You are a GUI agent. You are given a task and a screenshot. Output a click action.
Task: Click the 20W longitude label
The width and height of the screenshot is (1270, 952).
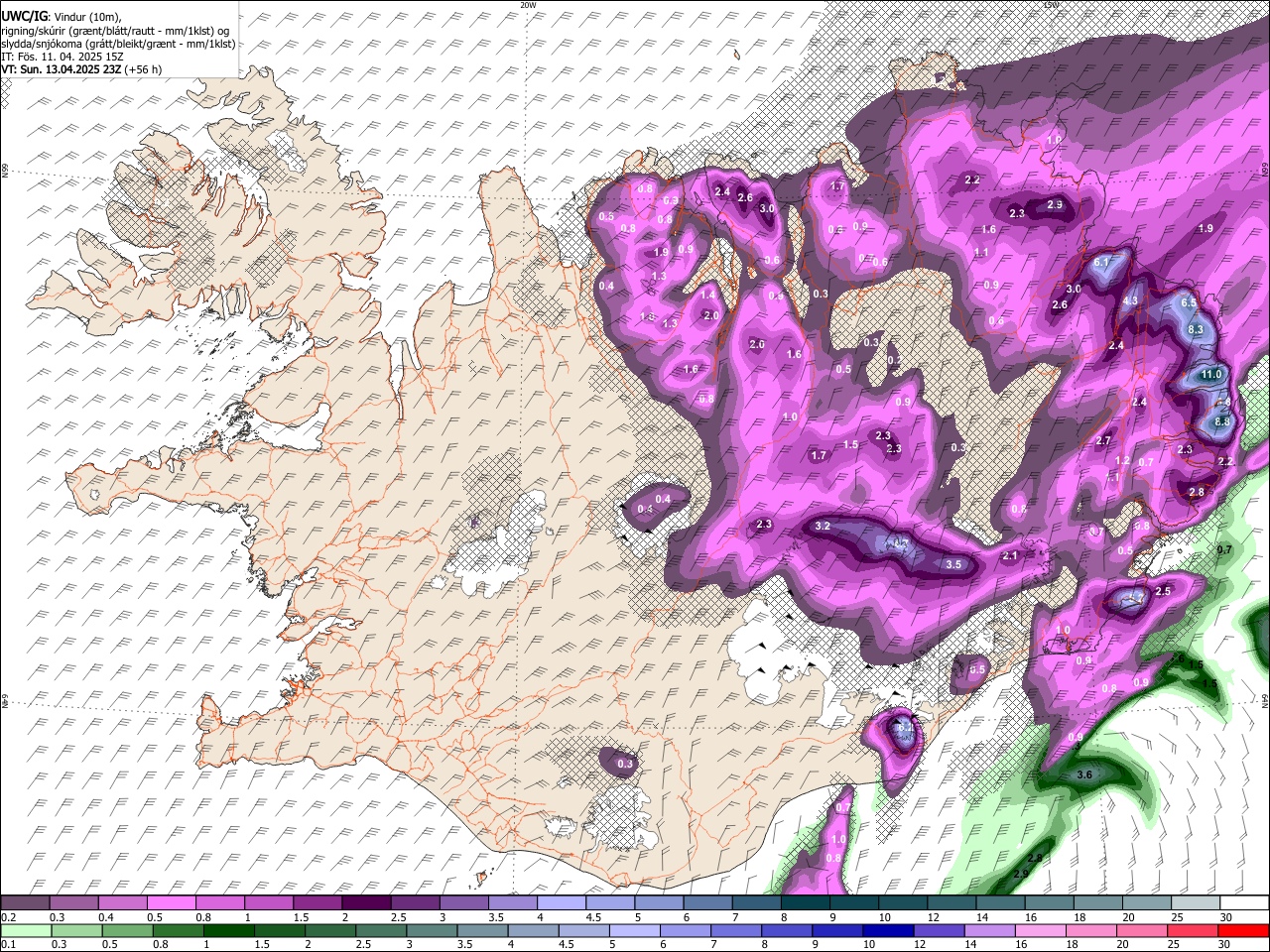pos(528,5)
